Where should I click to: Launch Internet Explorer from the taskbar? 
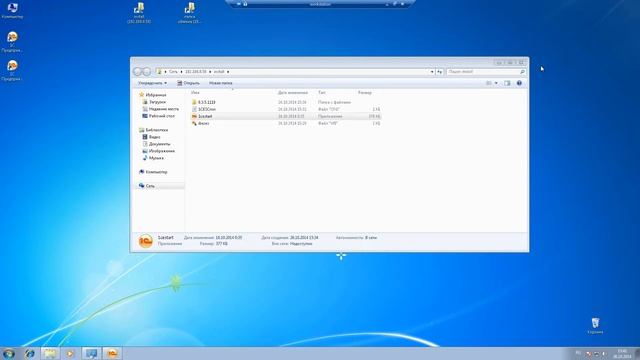[x=29, y=353]
